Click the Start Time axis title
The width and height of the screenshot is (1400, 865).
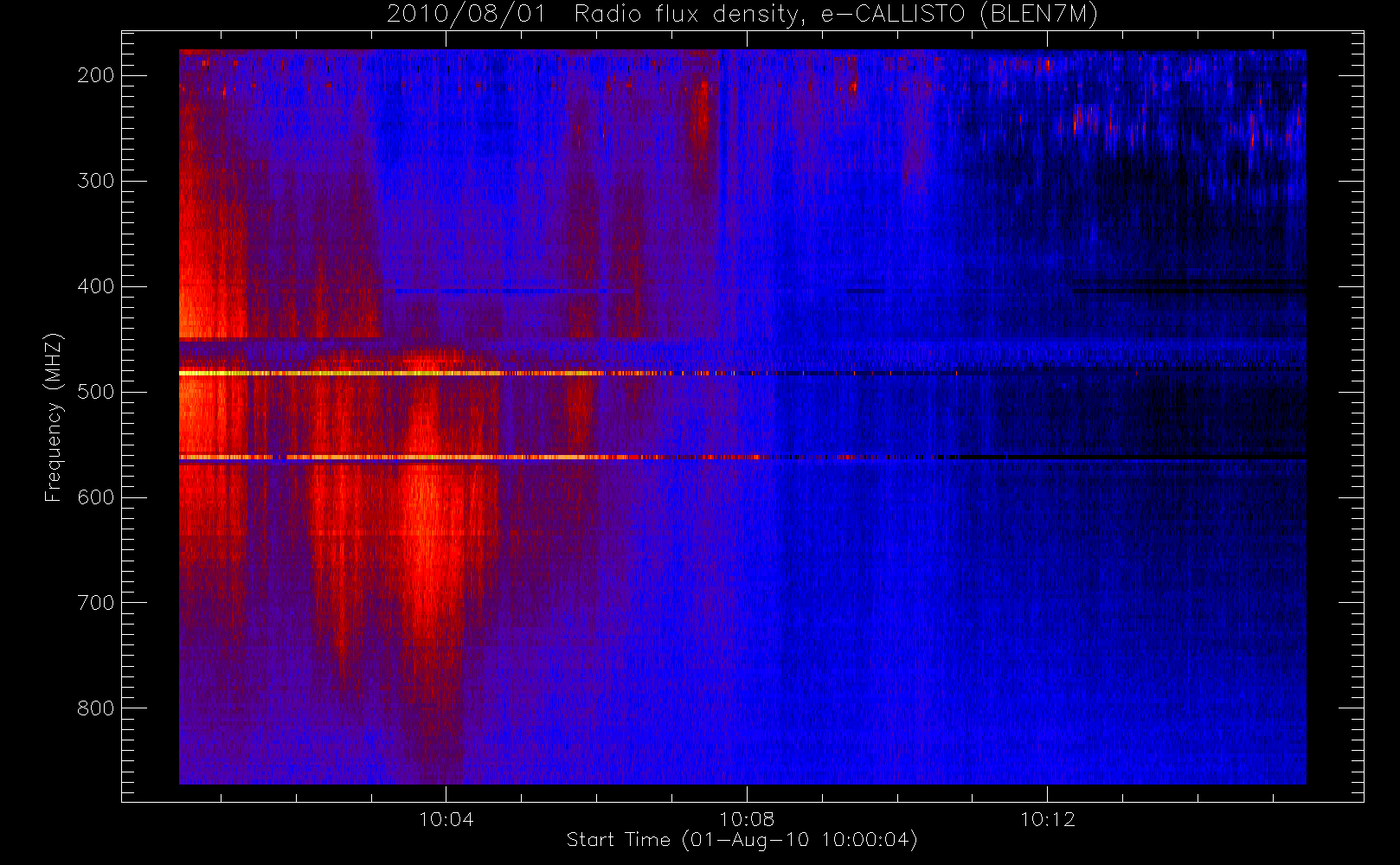tap(742, 840)
